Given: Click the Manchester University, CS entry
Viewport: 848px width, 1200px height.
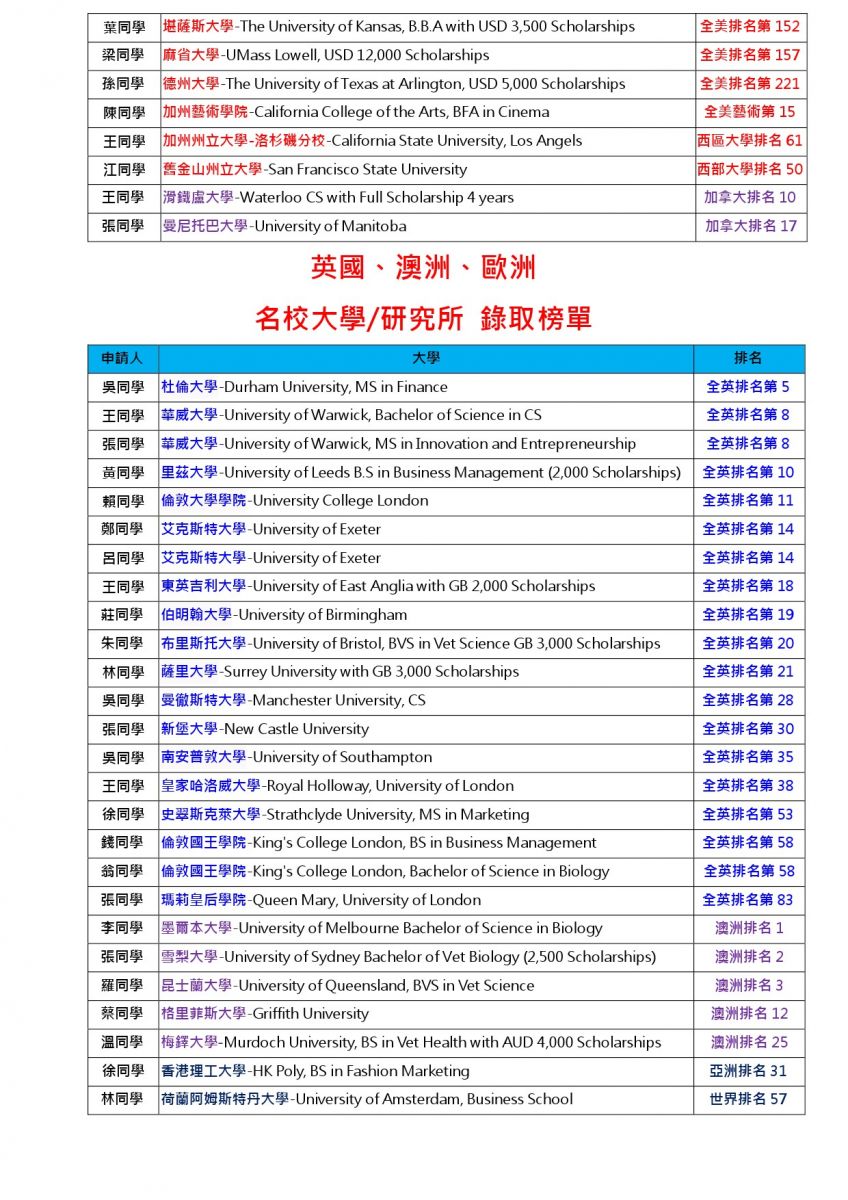Looking at the screenshot, I should pos(294,700).
